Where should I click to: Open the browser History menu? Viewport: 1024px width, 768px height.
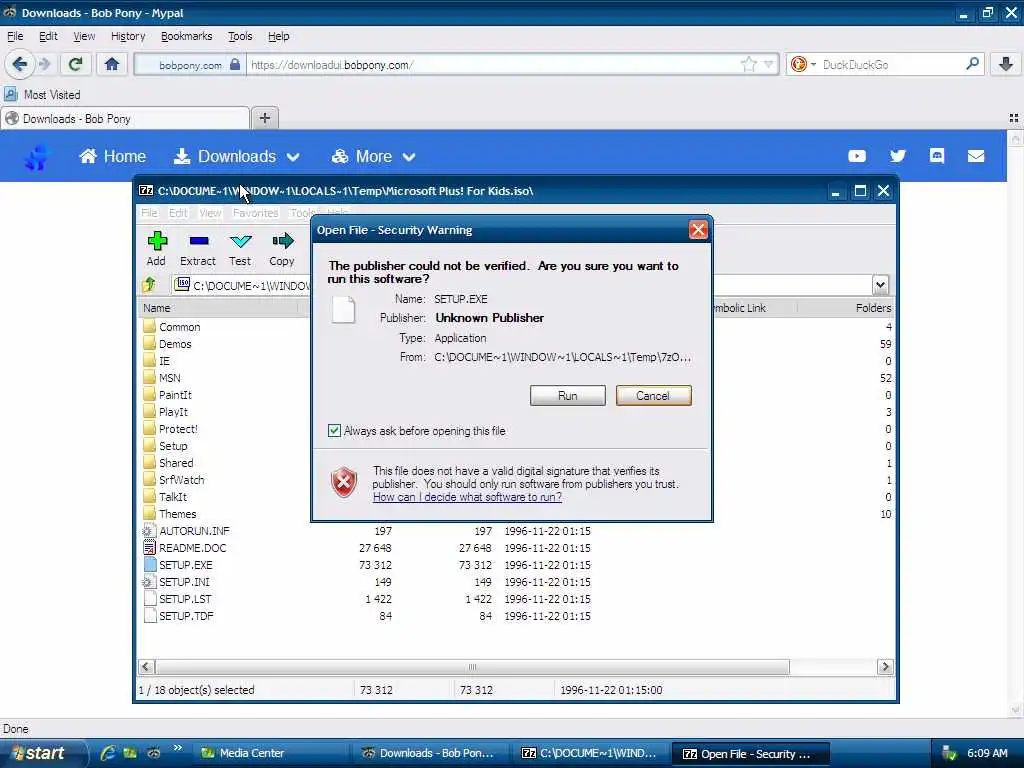click(128, 36)
